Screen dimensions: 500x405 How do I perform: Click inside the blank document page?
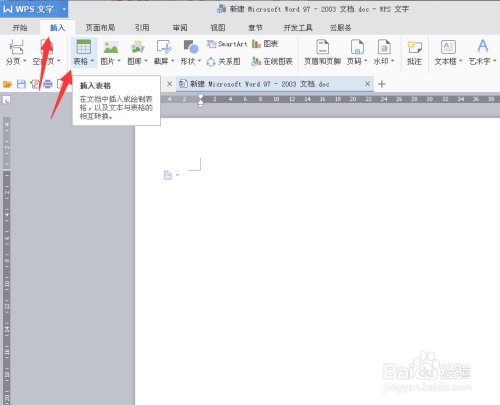click(x=317, y=260)
